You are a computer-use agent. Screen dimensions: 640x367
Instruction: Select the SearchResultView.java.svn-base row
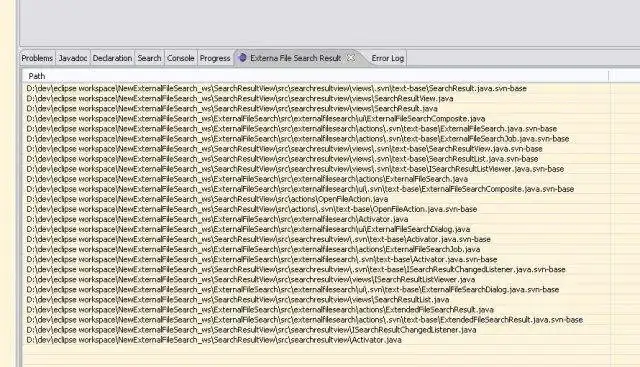pos(315,149)
